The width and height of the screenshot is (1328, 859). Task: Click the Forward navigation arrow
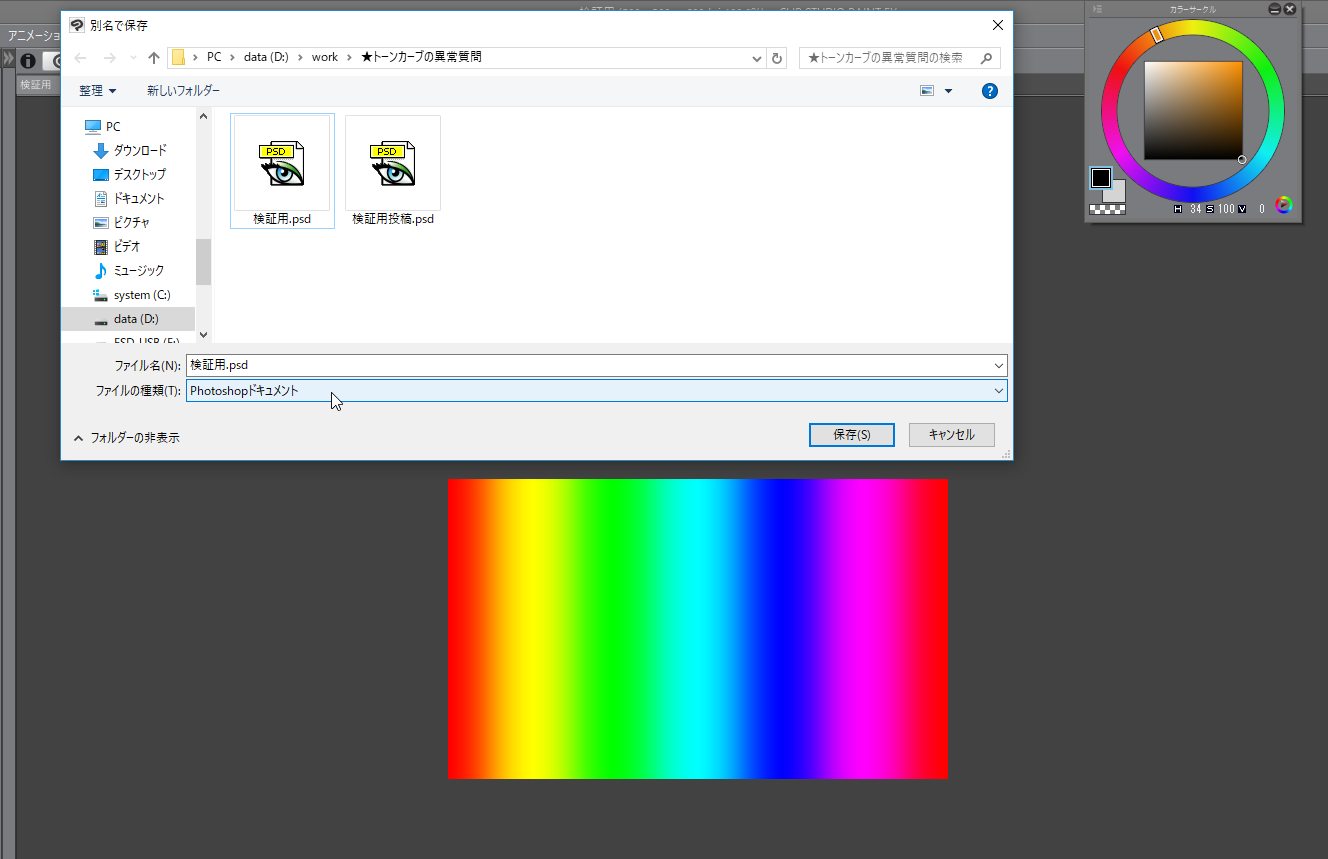110,58
